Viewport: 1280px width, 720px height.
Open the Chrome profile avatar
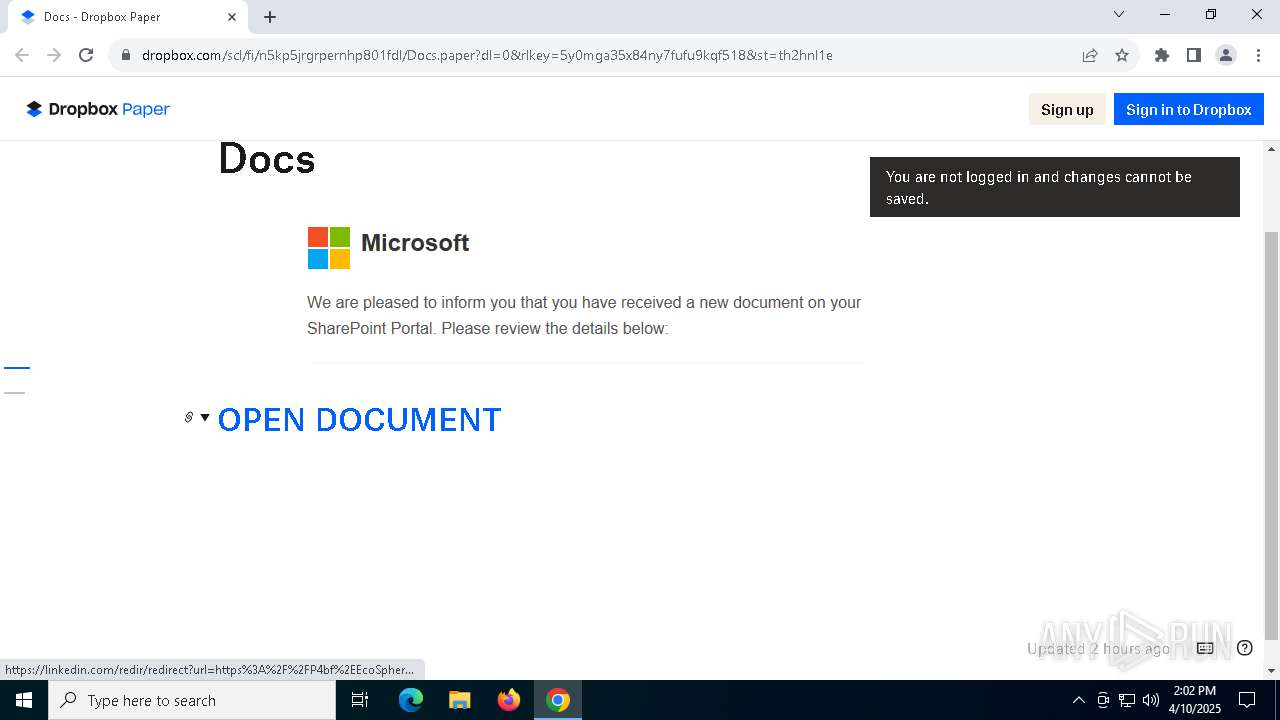coord(1226,55)
